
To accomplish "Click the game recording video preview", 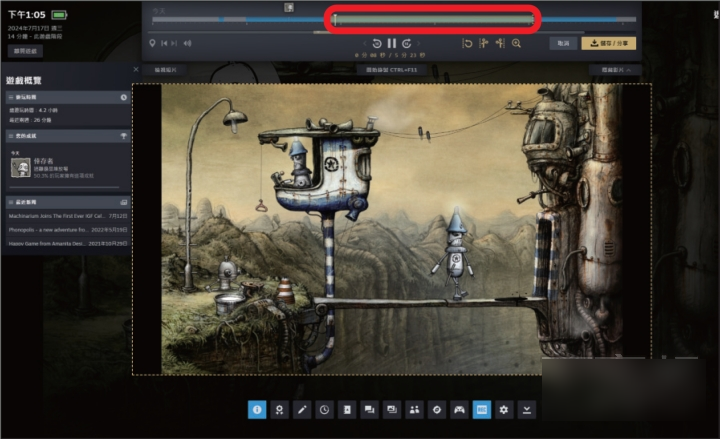I will point(392,229).
